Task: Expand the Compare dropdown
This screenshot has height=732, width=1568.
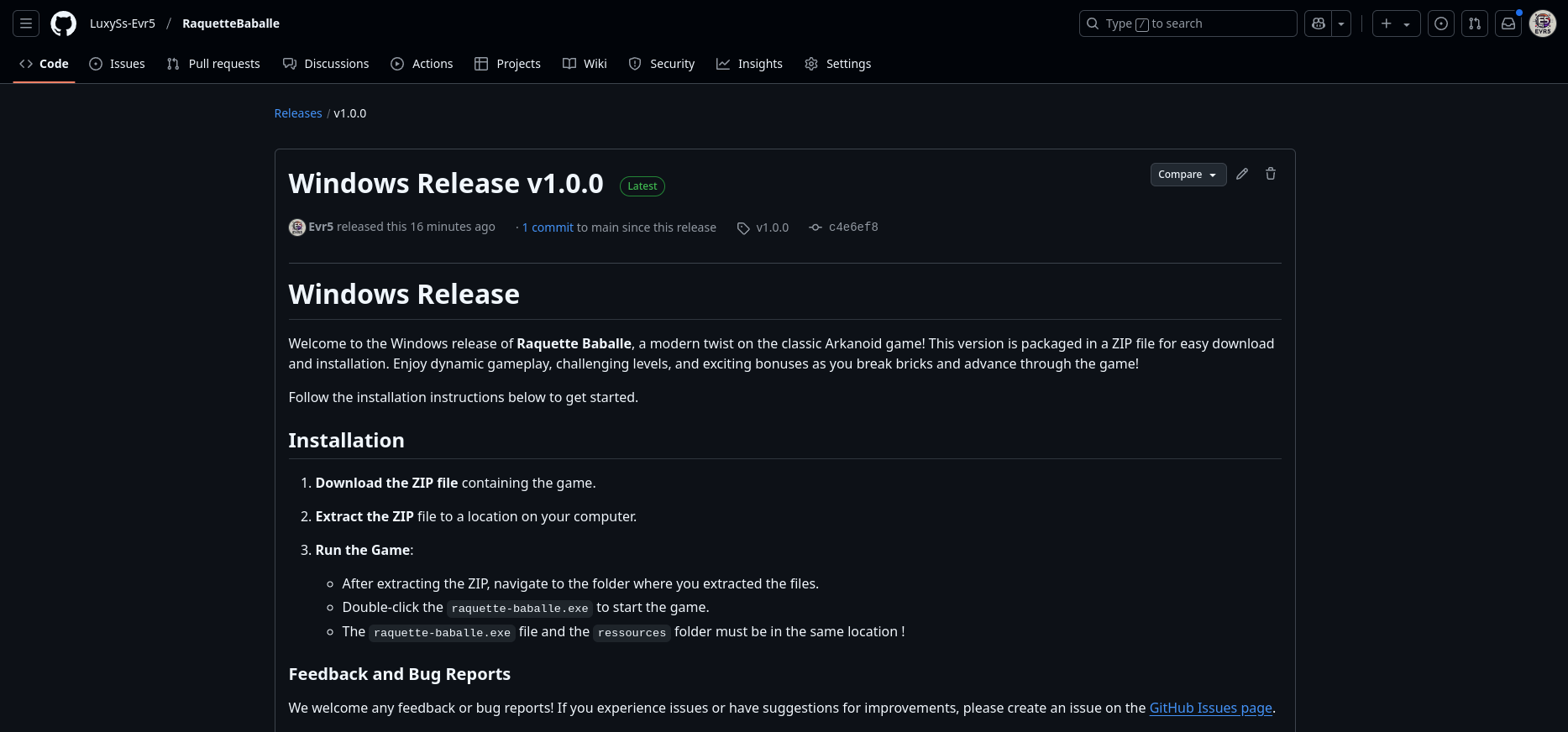Action: tap(1188, 175)
